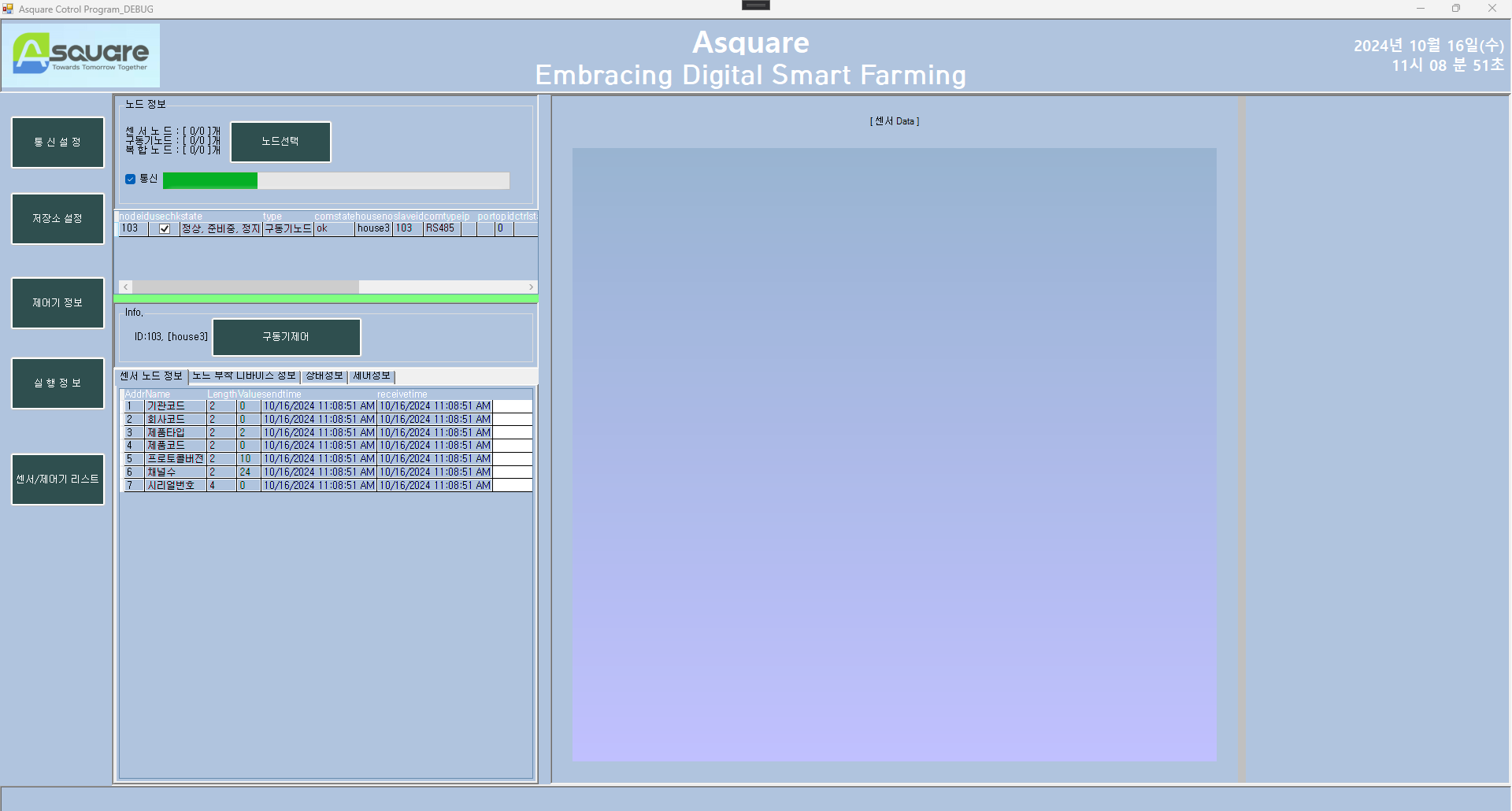Click the '[ 센서 Data ]' heading

(x=895, y=121)
